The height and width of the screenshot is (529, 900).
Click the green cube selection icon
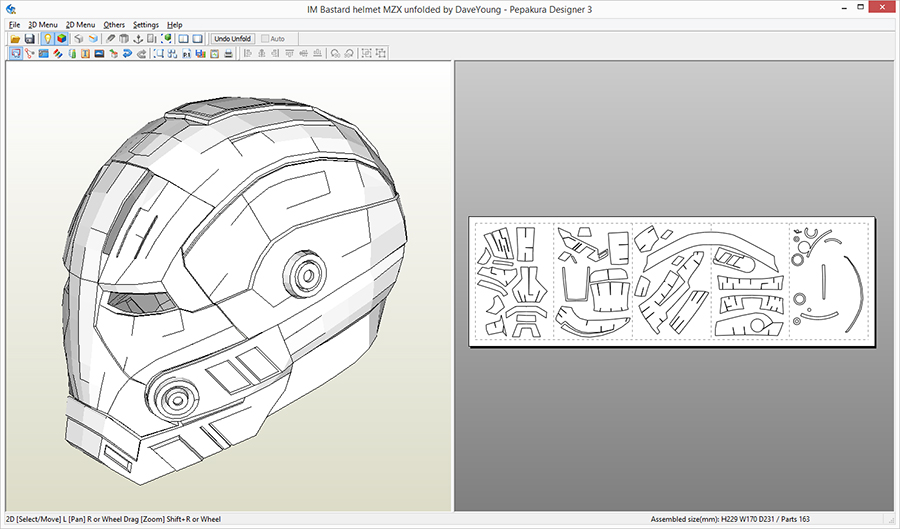click(x=166, y=39)
